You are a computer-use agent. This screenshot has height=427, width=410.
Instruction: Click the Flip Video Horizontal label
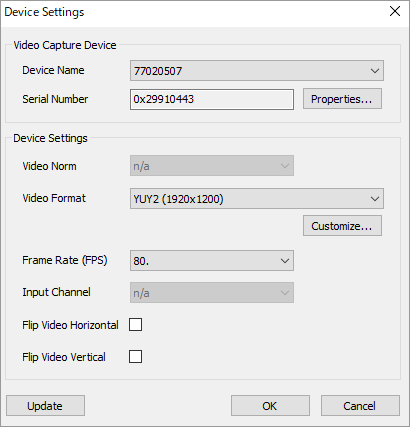pos(70,325)
